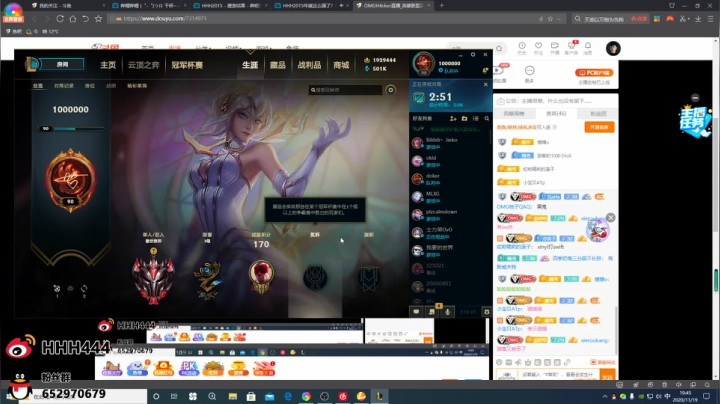720x404 pixels.
Task: Click the dim banner crest emblem
Action: pos(369,279)
